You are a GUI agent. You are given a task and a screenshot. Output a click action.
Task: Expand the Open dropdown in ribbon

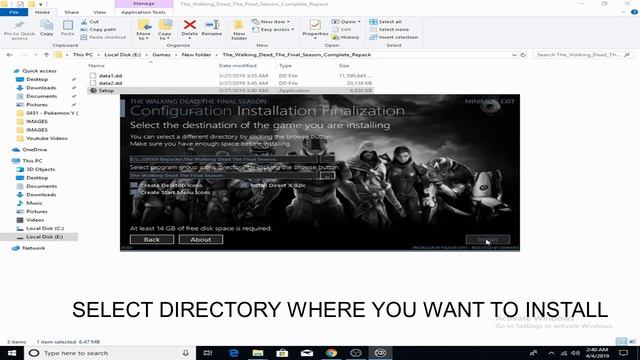click(346, 22)
